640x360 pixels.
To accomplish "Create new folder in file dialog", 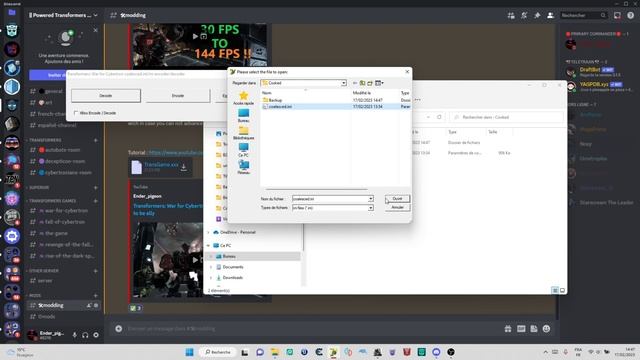I will point(370,83).
